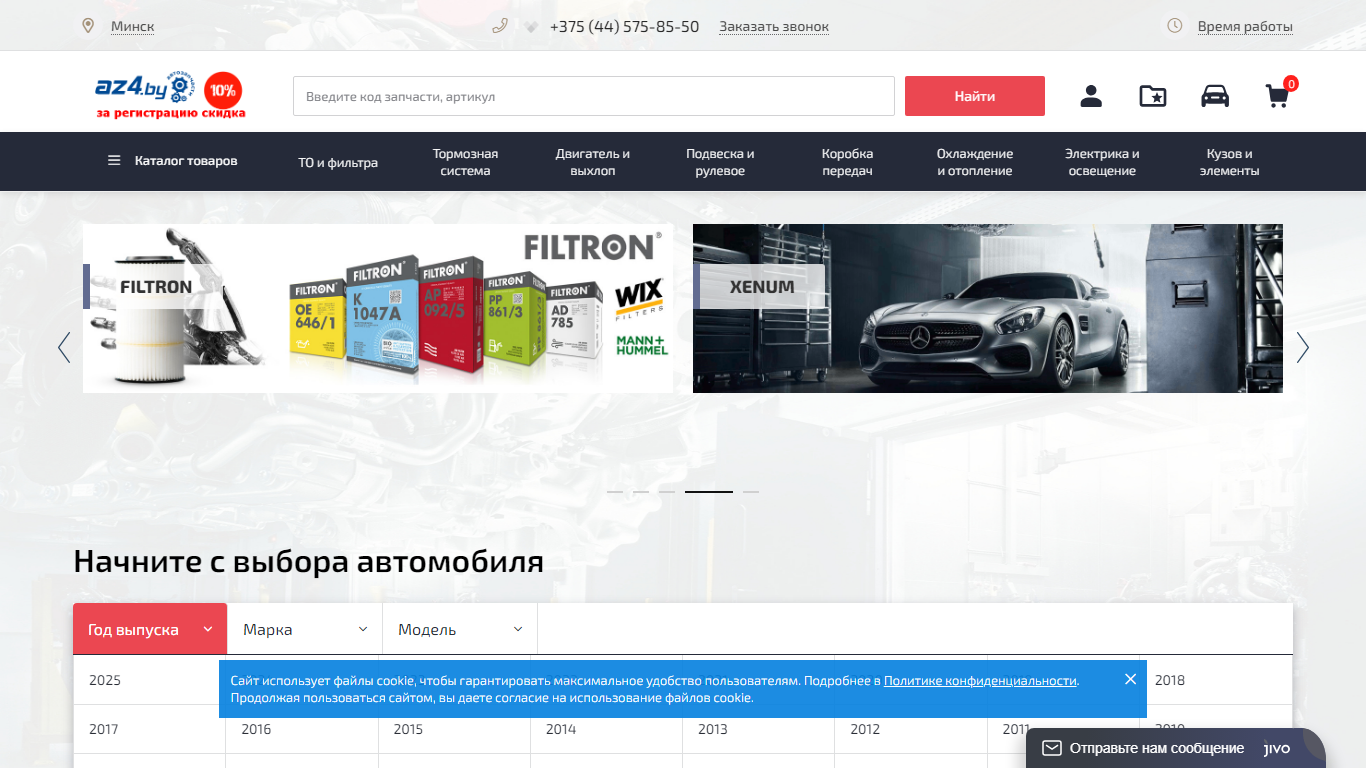Open the ТО и фильтра menu item
This screenshot has width=1366, height=768.
tap(338, 162)
